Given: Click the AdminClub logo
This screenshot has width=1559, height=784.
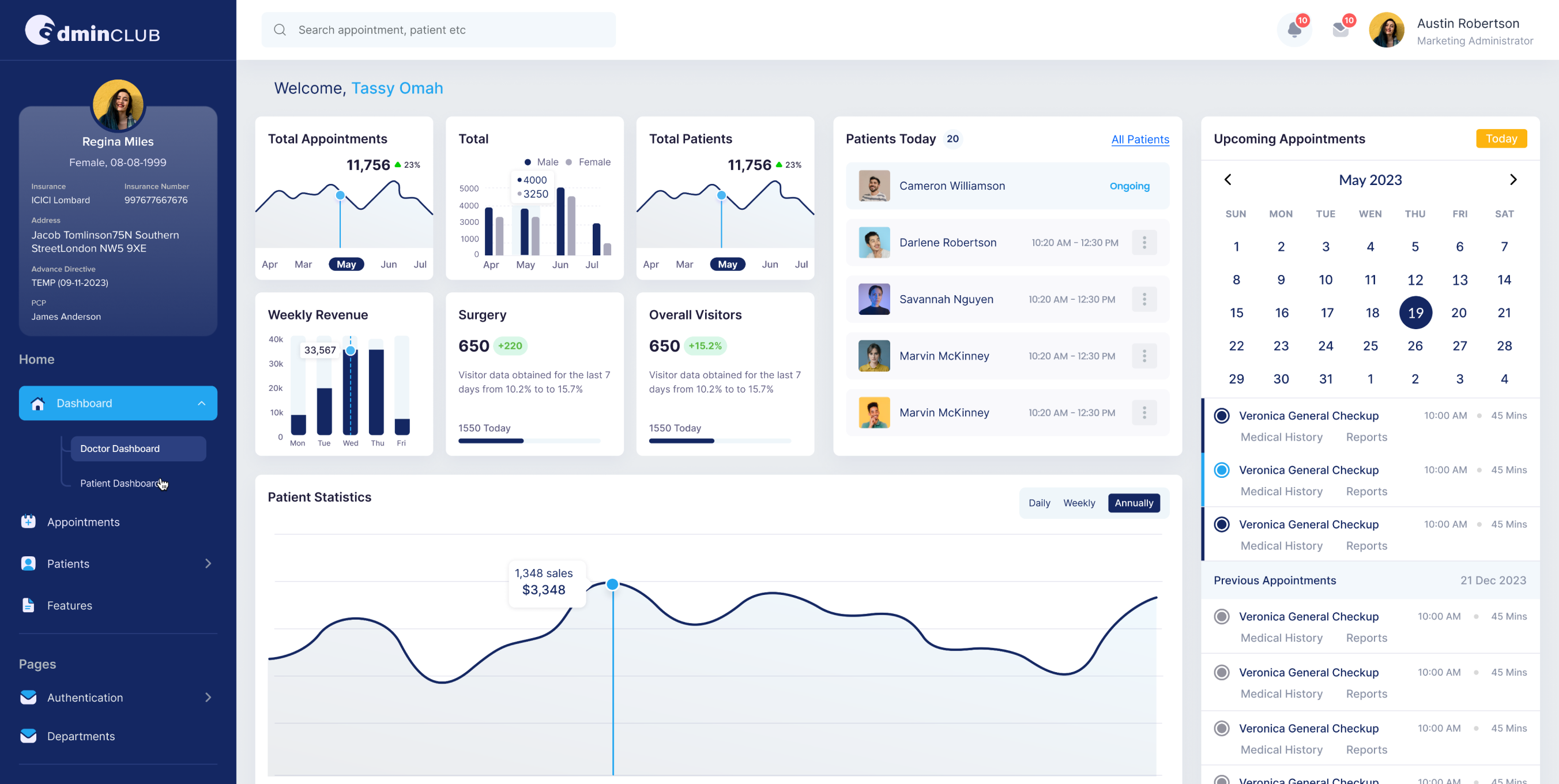Looking at the screenshot, I should [92, 30].
